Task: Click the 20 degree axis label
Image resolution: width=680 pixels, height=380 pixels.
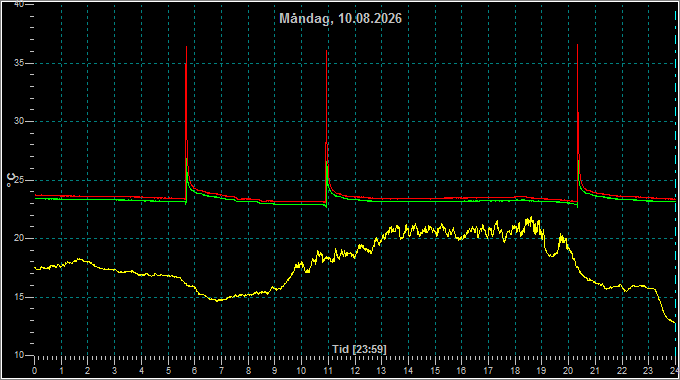Action: [19, 238]
